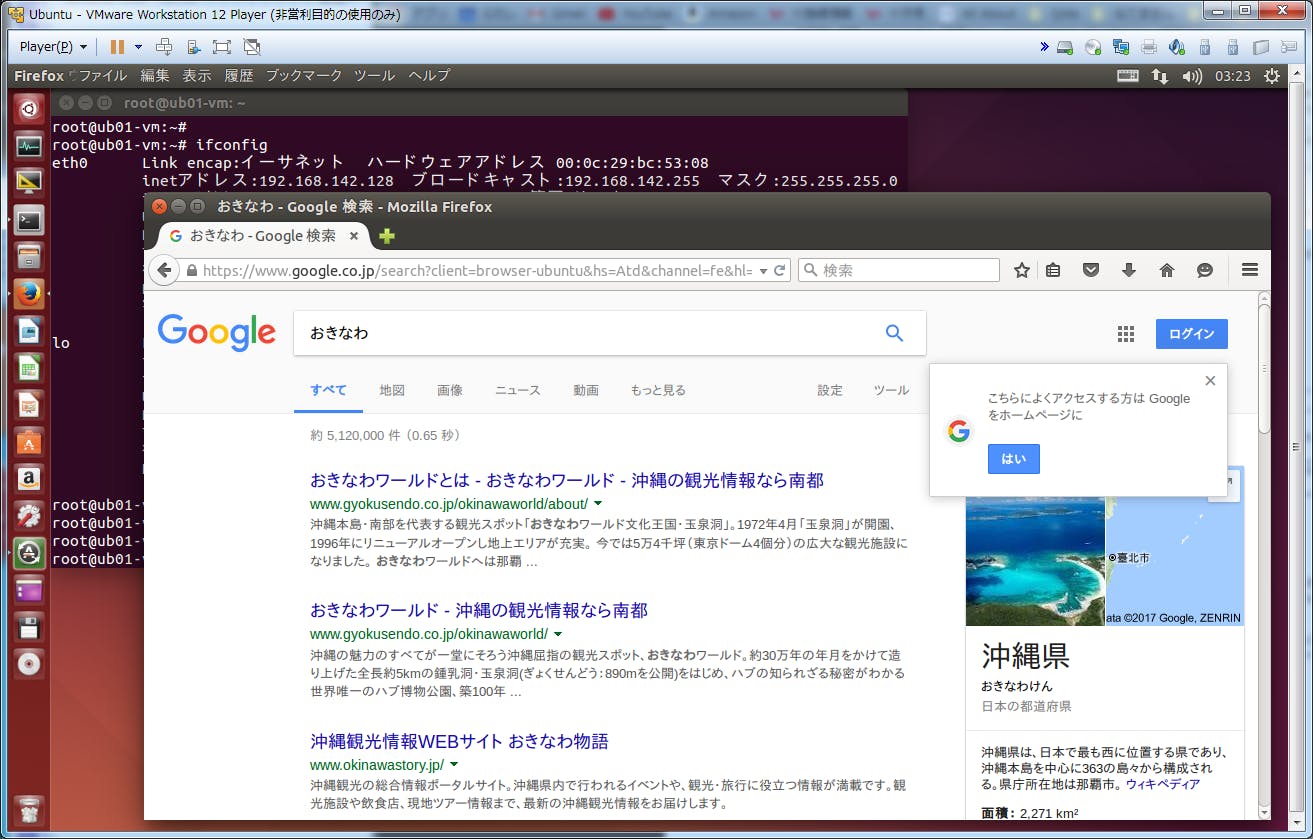Open the Google apps grid icon
1313x839 pixels.
(x=1126, y=334)
